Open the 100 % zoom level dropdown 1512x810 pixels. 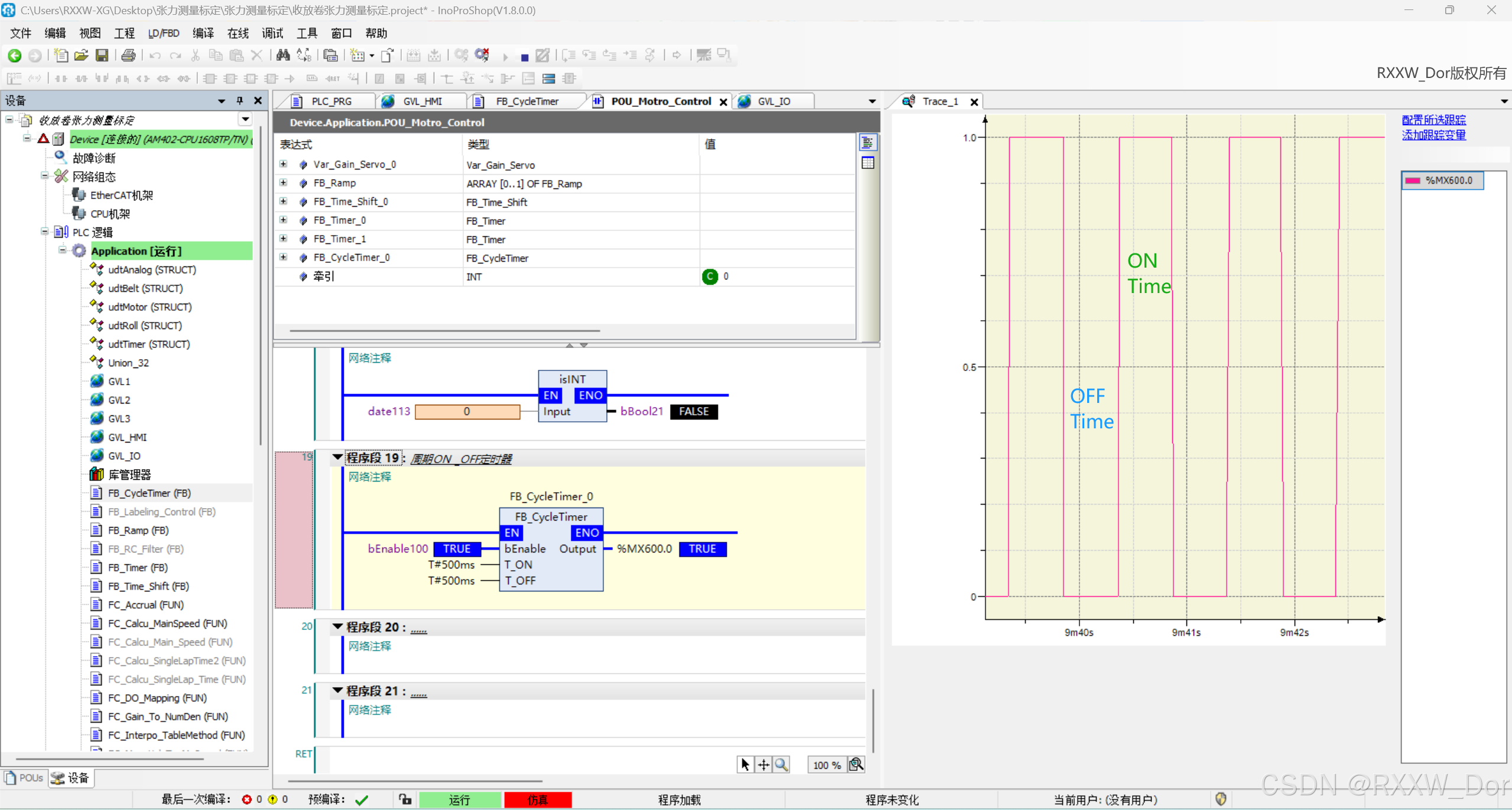826,765
